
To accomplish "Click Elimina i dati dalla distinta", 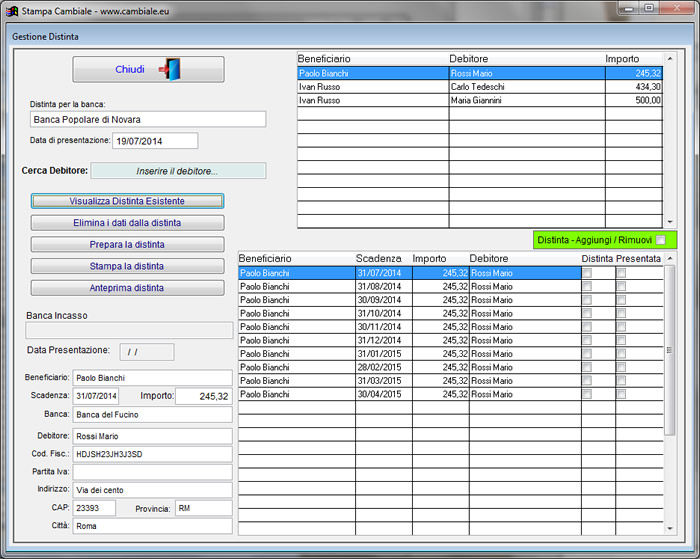I will pyautogui.click(x=127, y=223).
